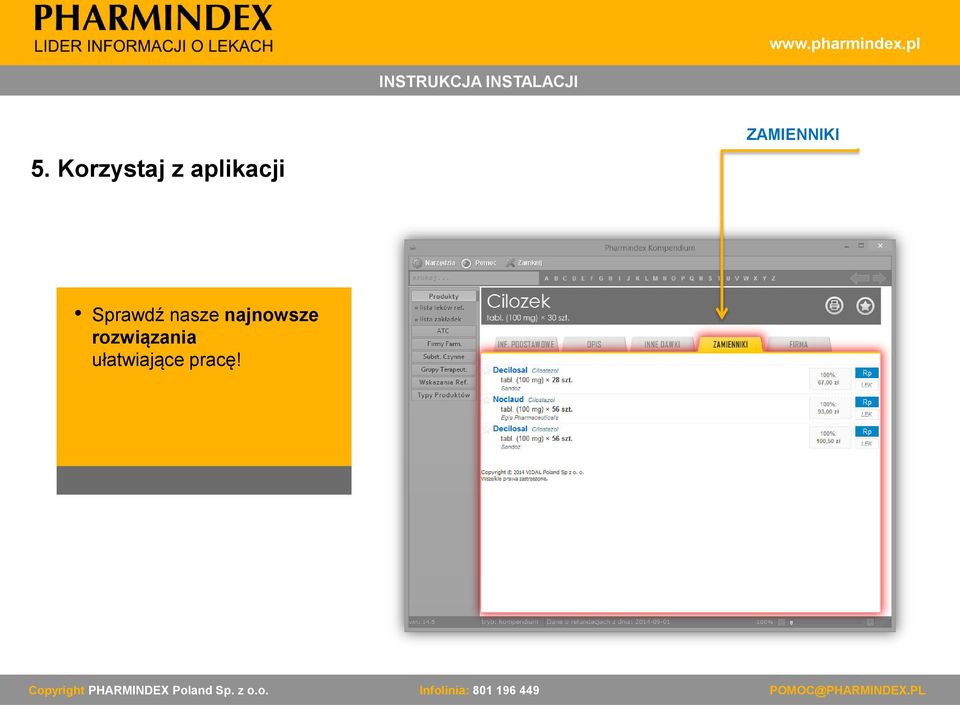Click the PHARMINDEX logo
Screen dimensions: 960x705
(153, 29)
